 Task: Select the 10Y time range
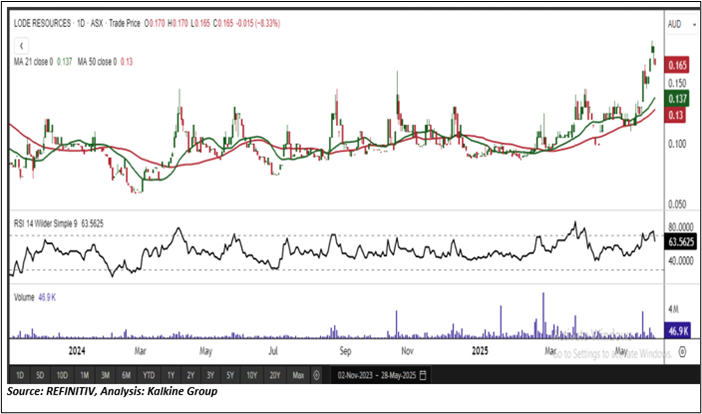[252, 375]
